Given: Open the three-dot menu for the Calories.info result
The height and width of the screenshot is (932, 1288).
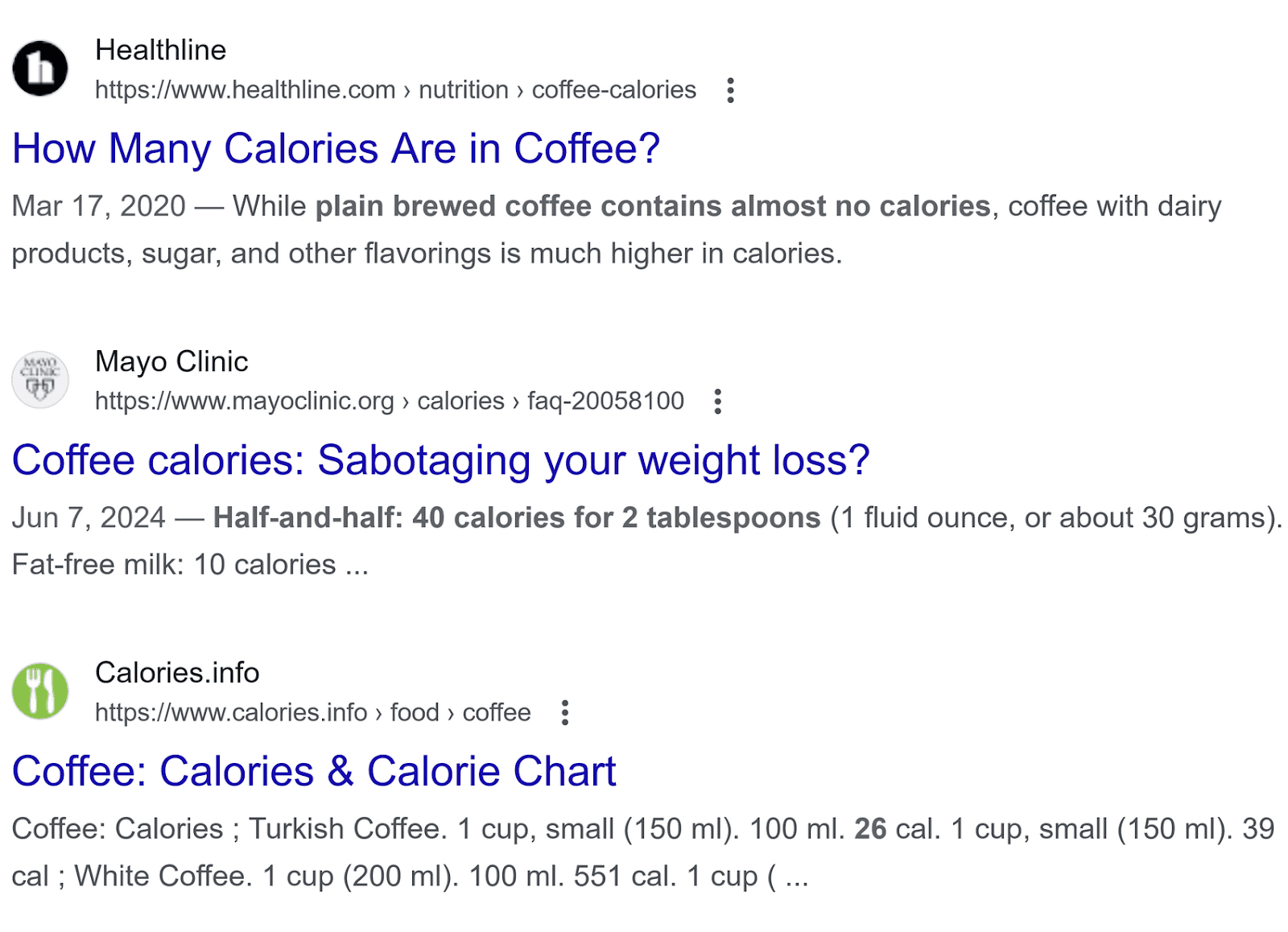Looking at the screenshot, I should (566, 712).
